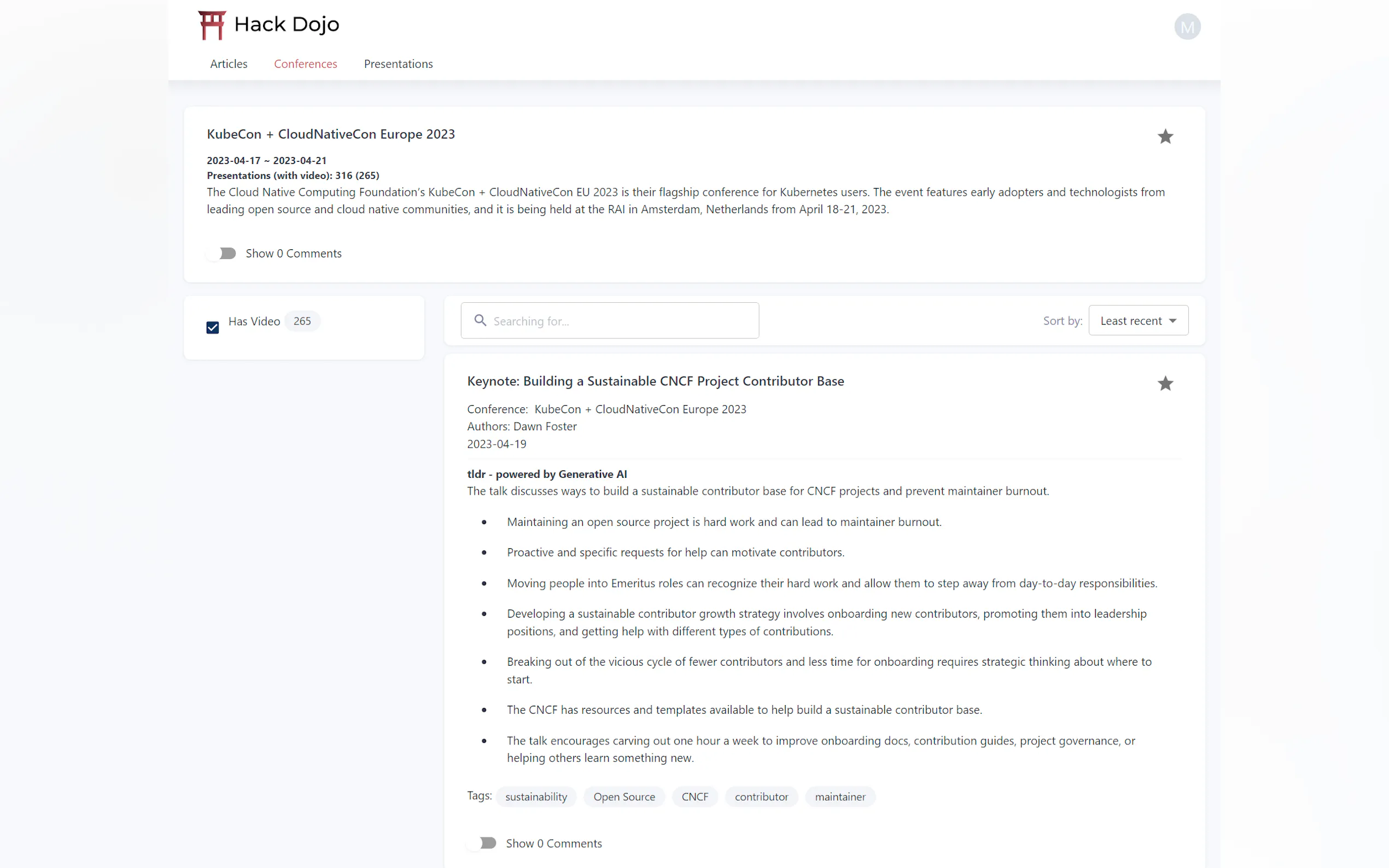Select the CNCF tag chip

(694, 797)
